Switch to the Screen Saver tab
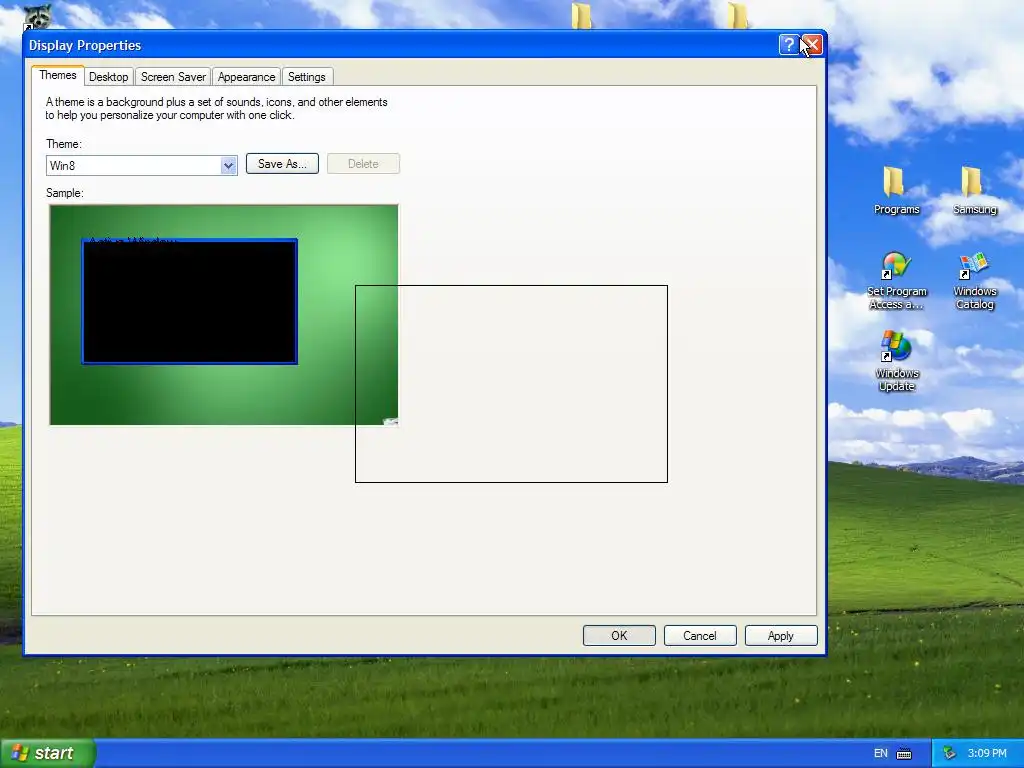1024x768 pixels. tap(173, 76)
